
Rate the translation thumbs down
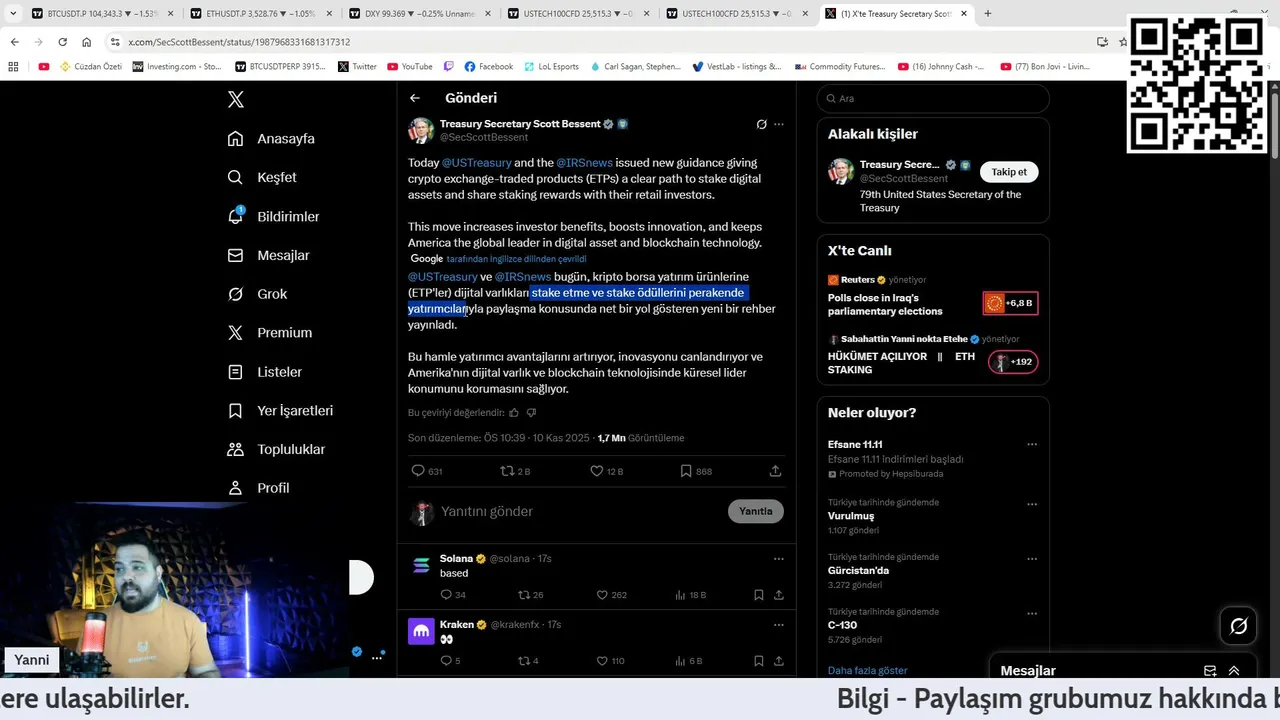(531, 412)
